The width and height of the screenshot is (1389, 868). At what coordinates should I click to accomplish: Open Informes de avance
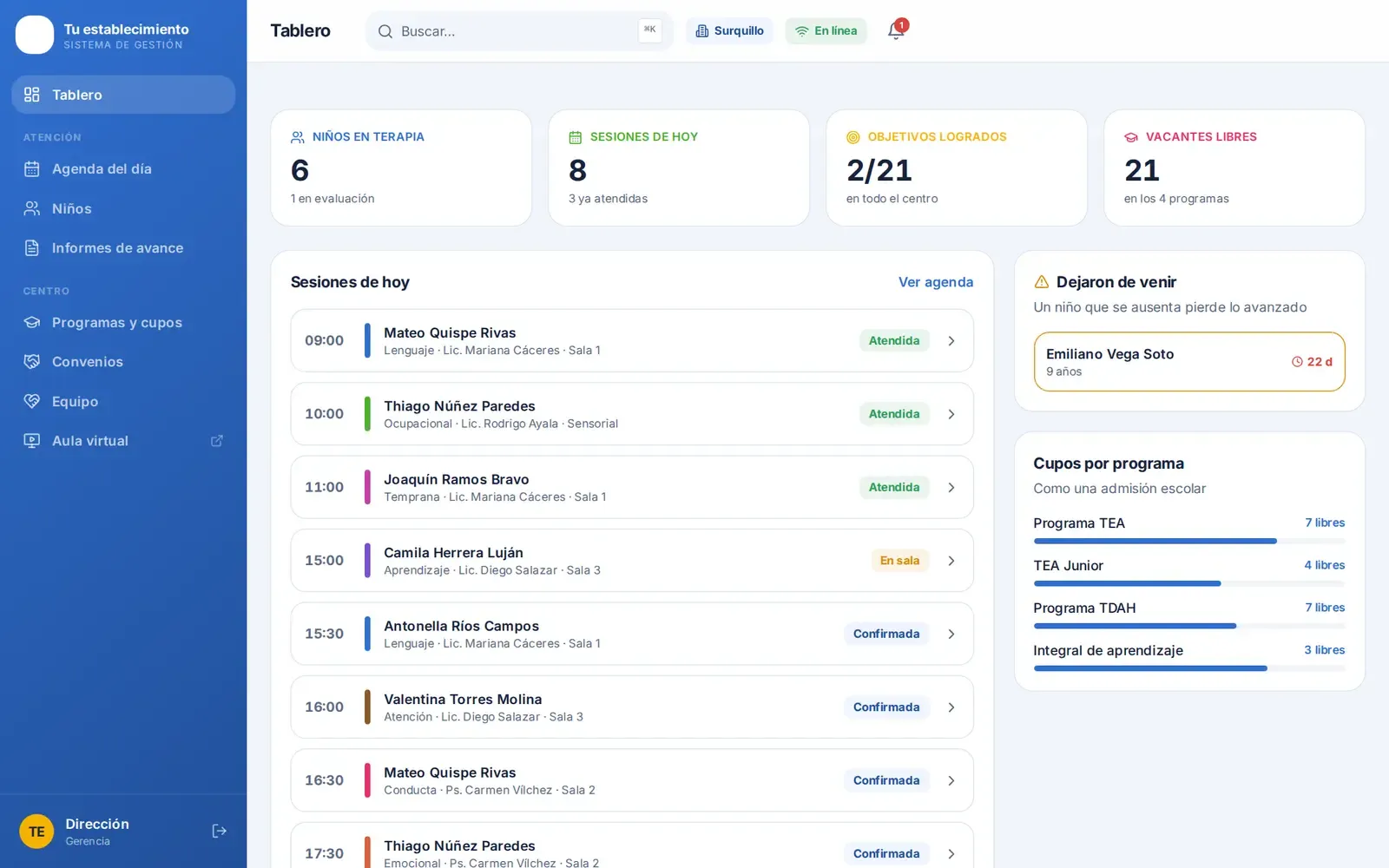(x=123, y=248)
